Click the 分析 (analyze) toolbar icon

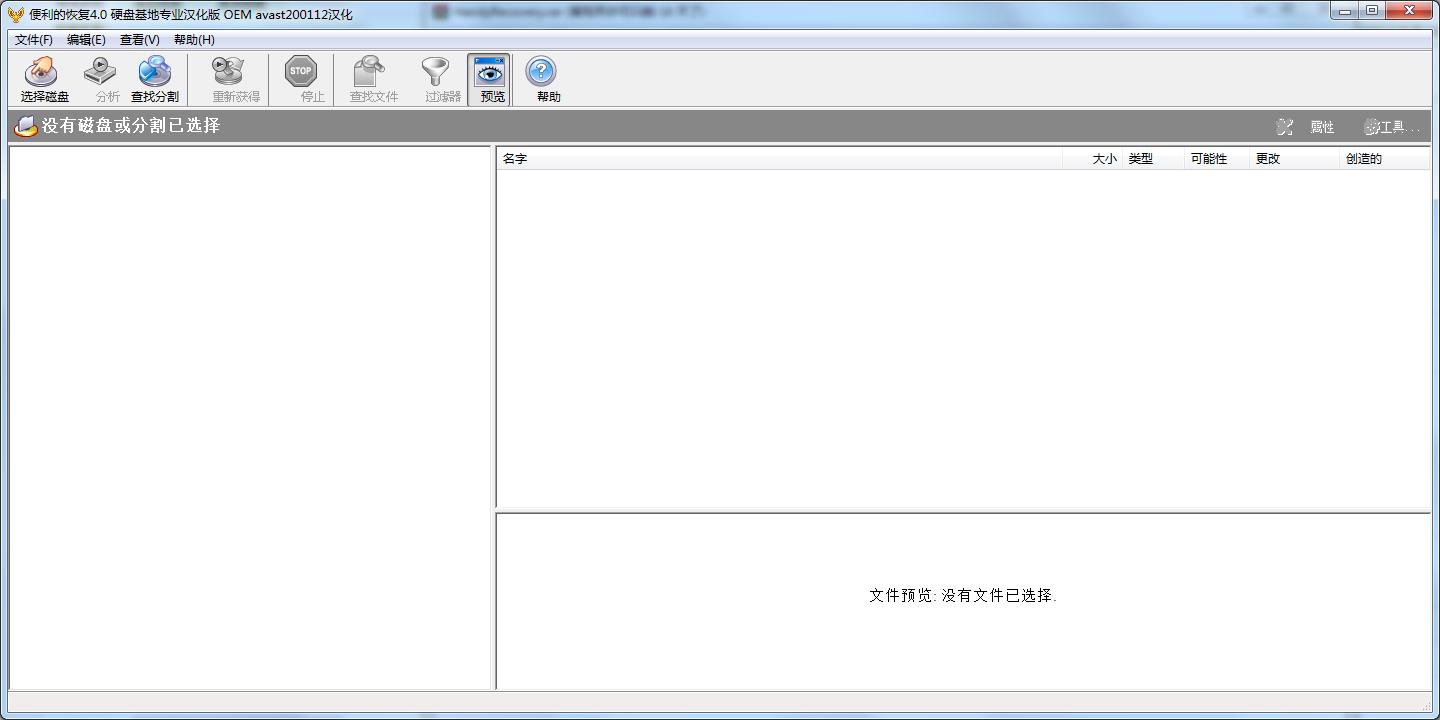[x=100, y=72]
